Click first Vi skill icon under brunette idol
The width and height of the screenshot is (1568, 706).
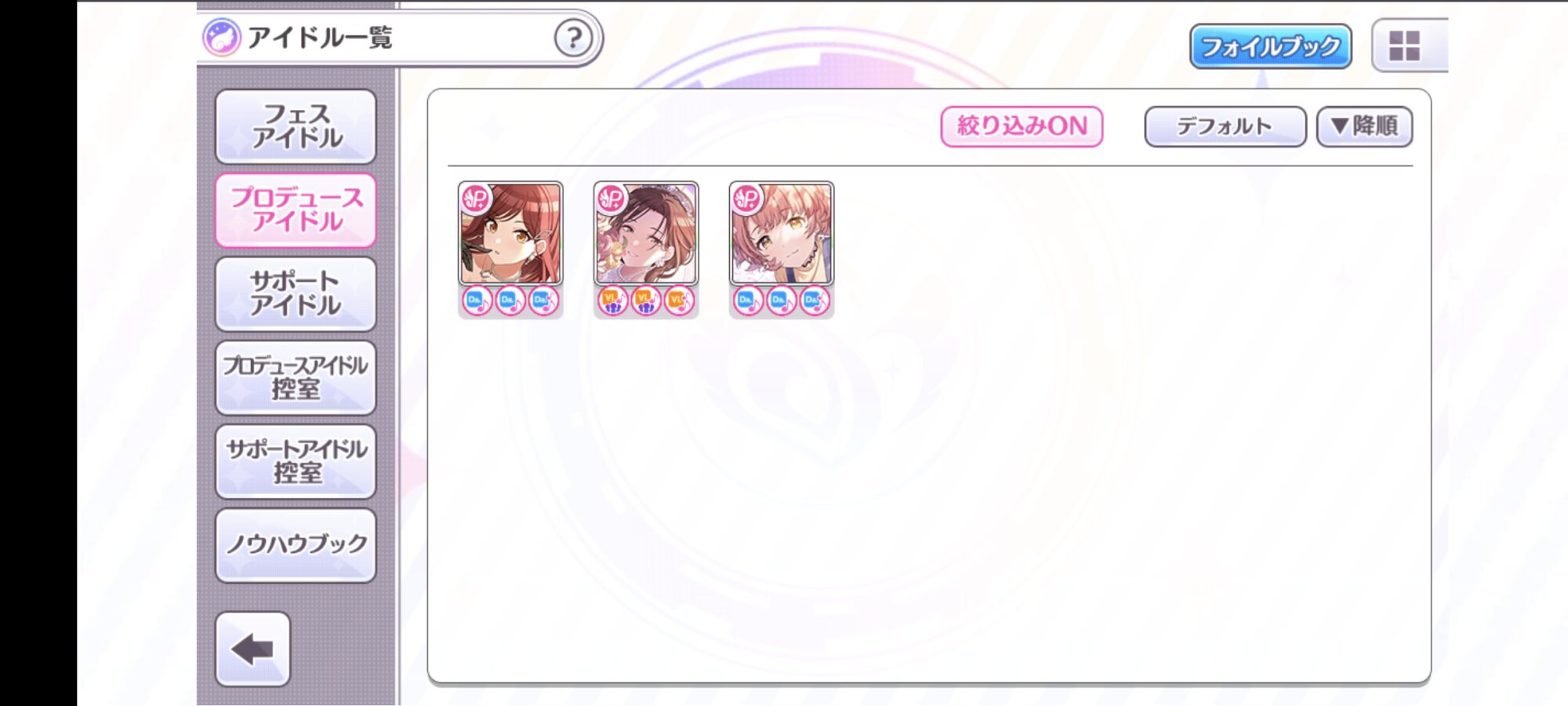click(x=612, y=300)
